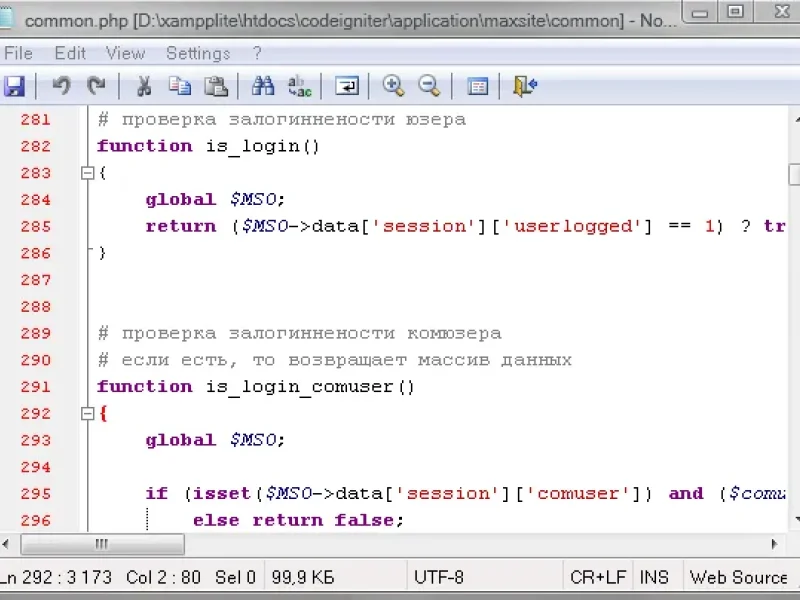Image resolution: width=800 pixels, height=600 pixels.
Task: Zoom in using the magnifier plus icon
Action: tap(394, 87)
